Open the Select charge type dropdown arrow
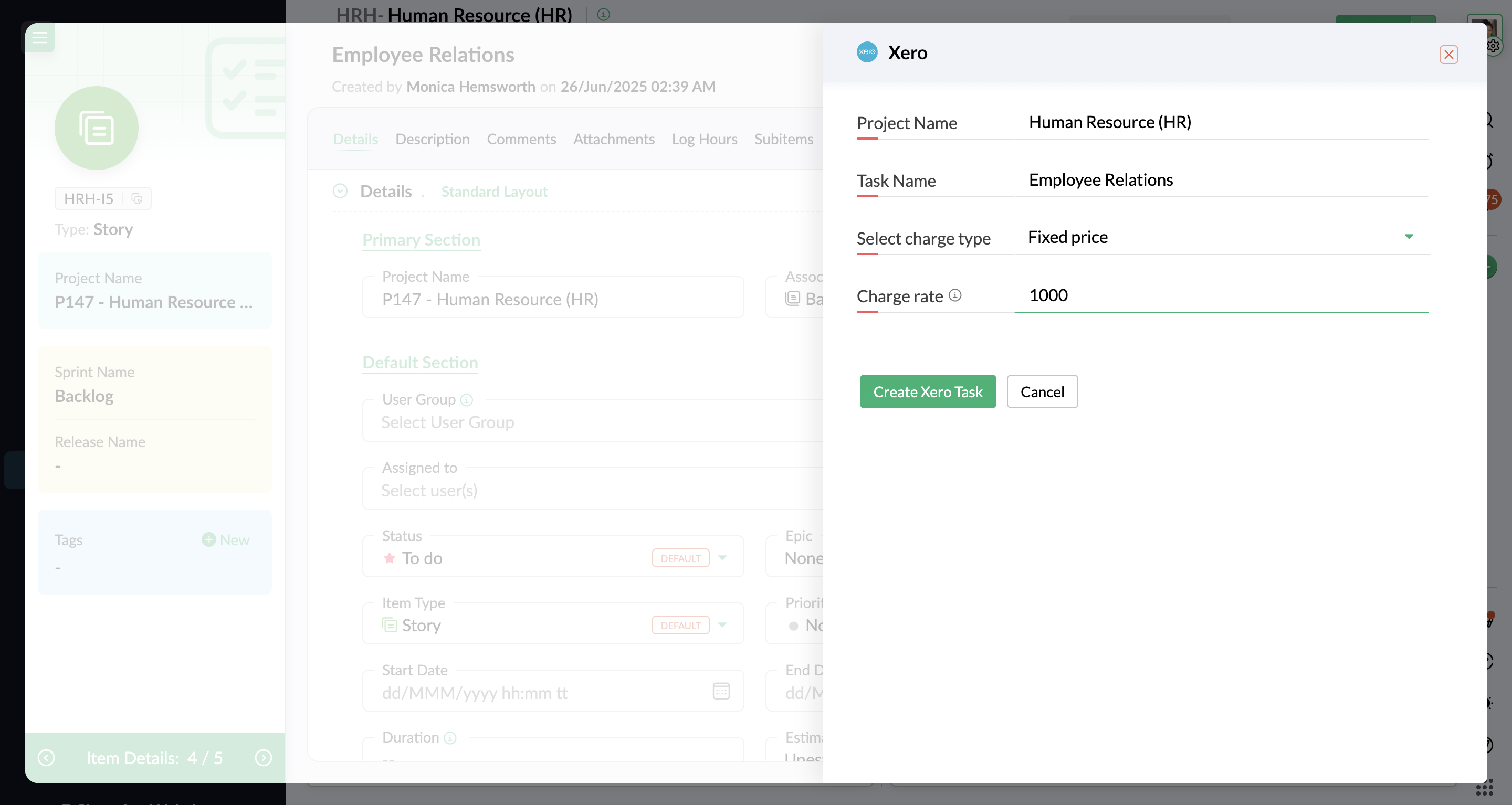 1409,237
